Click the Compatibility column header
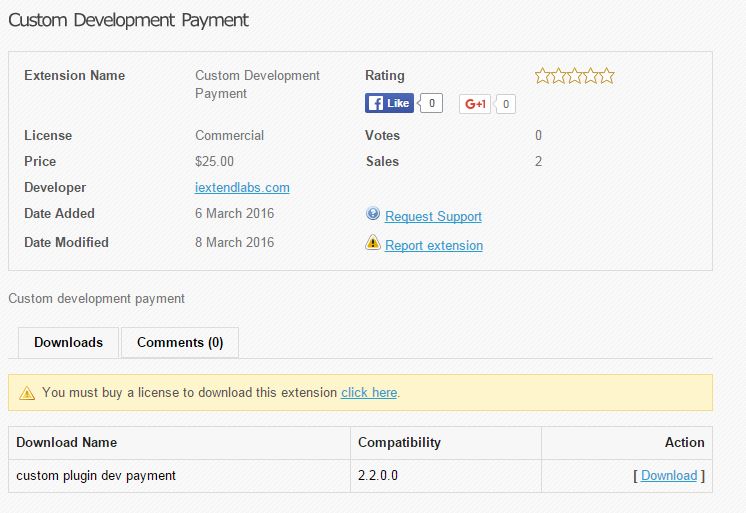Image resolution: width=746 pixels, height=513 pixels. 446,443
